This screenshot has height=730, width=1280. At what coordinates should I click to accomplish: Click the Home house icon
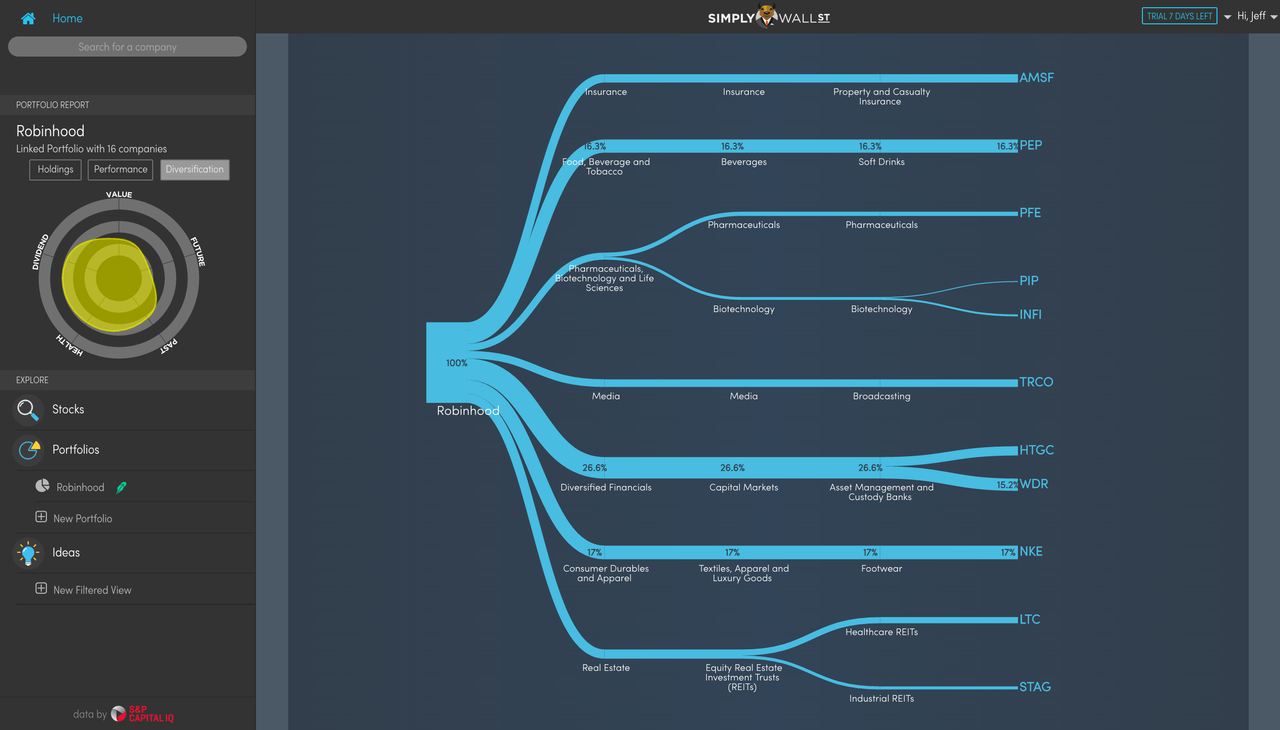pos(28,18)
